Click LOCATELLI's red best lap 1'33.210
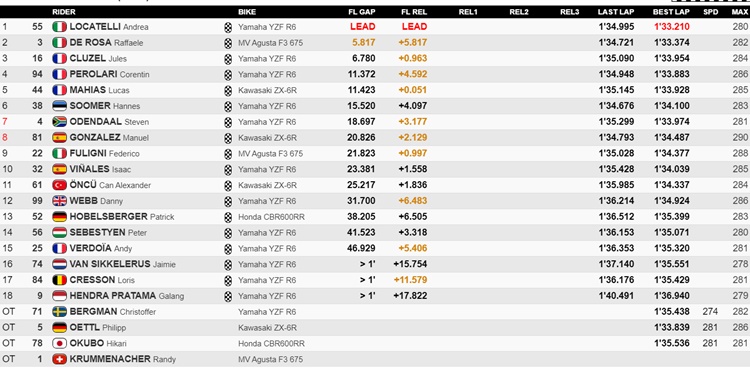The width and height of the screenshot is (750, 392). pos(672,27)
